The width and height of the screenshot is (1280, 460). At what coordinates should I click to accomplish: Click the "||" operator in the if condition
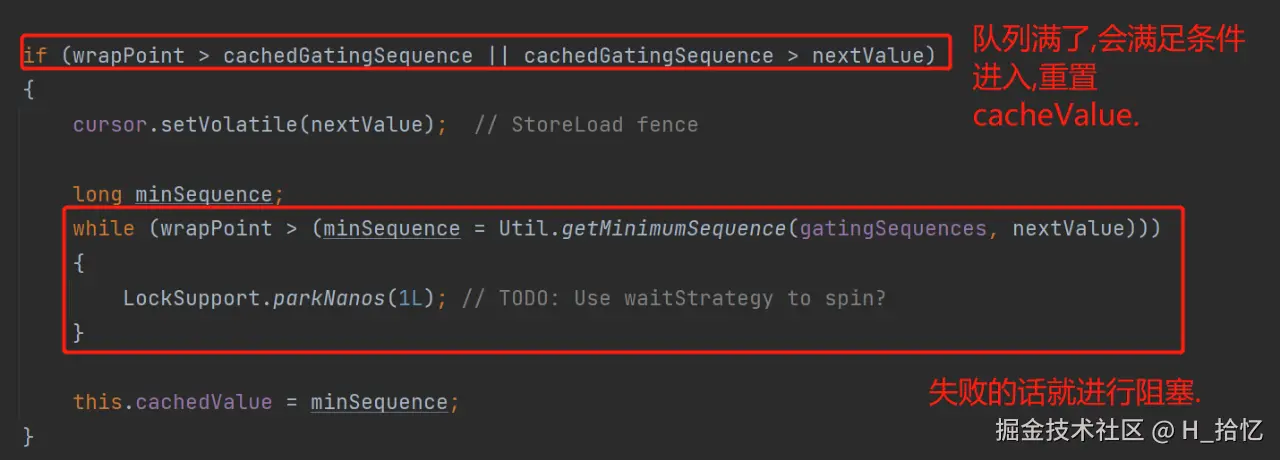[x=498, y=55]
